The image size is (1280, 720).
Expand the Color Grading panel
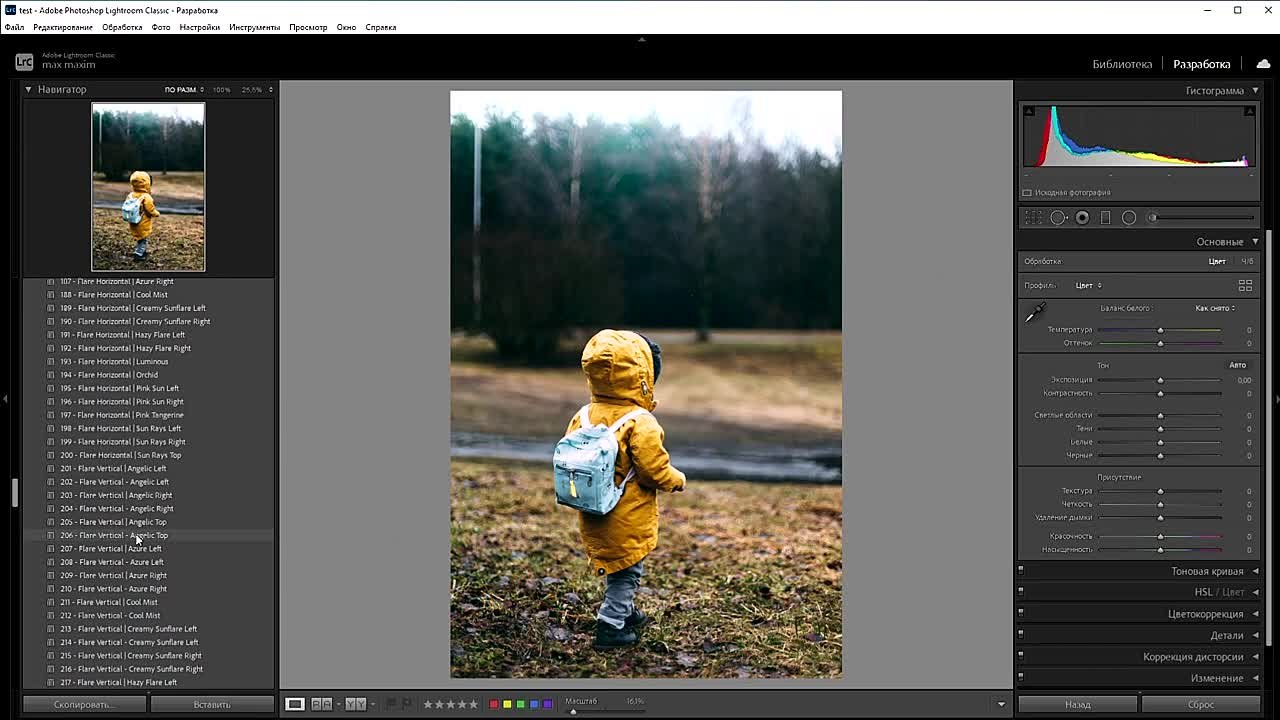[1255, 614]
